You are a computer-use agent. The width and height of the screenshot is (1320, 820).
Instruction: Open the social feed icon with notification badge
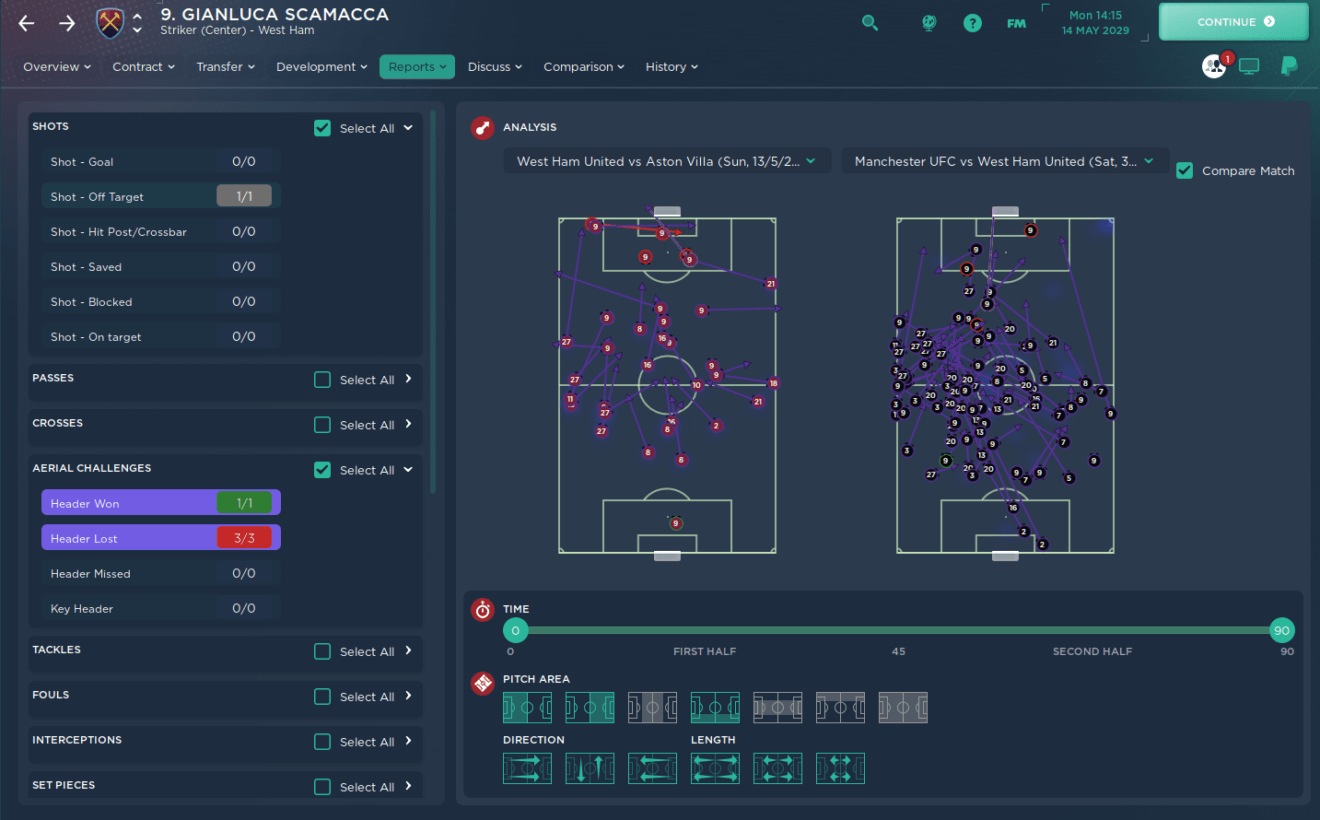[x=1213, y=65]
